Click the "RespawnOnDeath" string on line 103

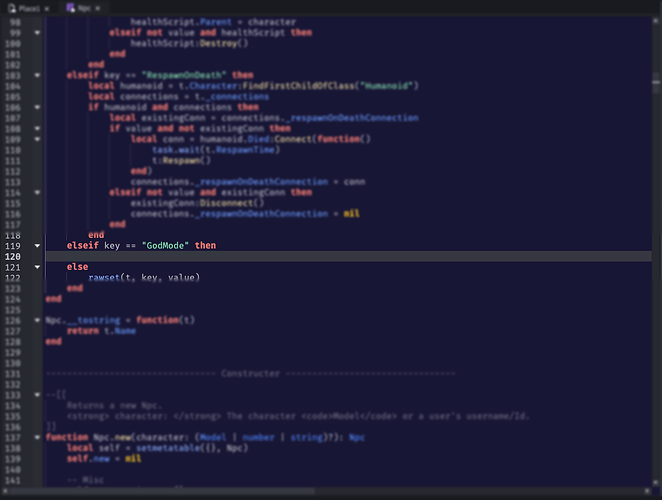[x=184, y=75]
